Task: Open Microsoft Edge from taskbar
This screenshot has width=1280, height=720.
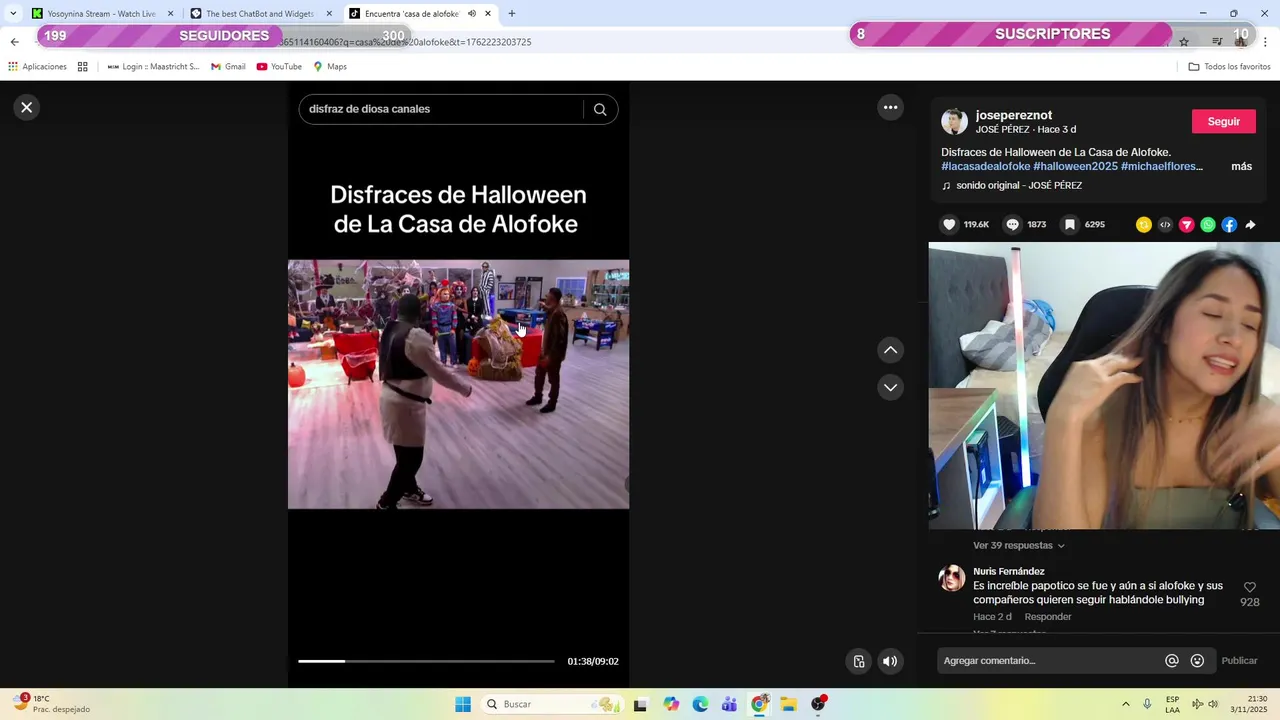Action: 700,704
